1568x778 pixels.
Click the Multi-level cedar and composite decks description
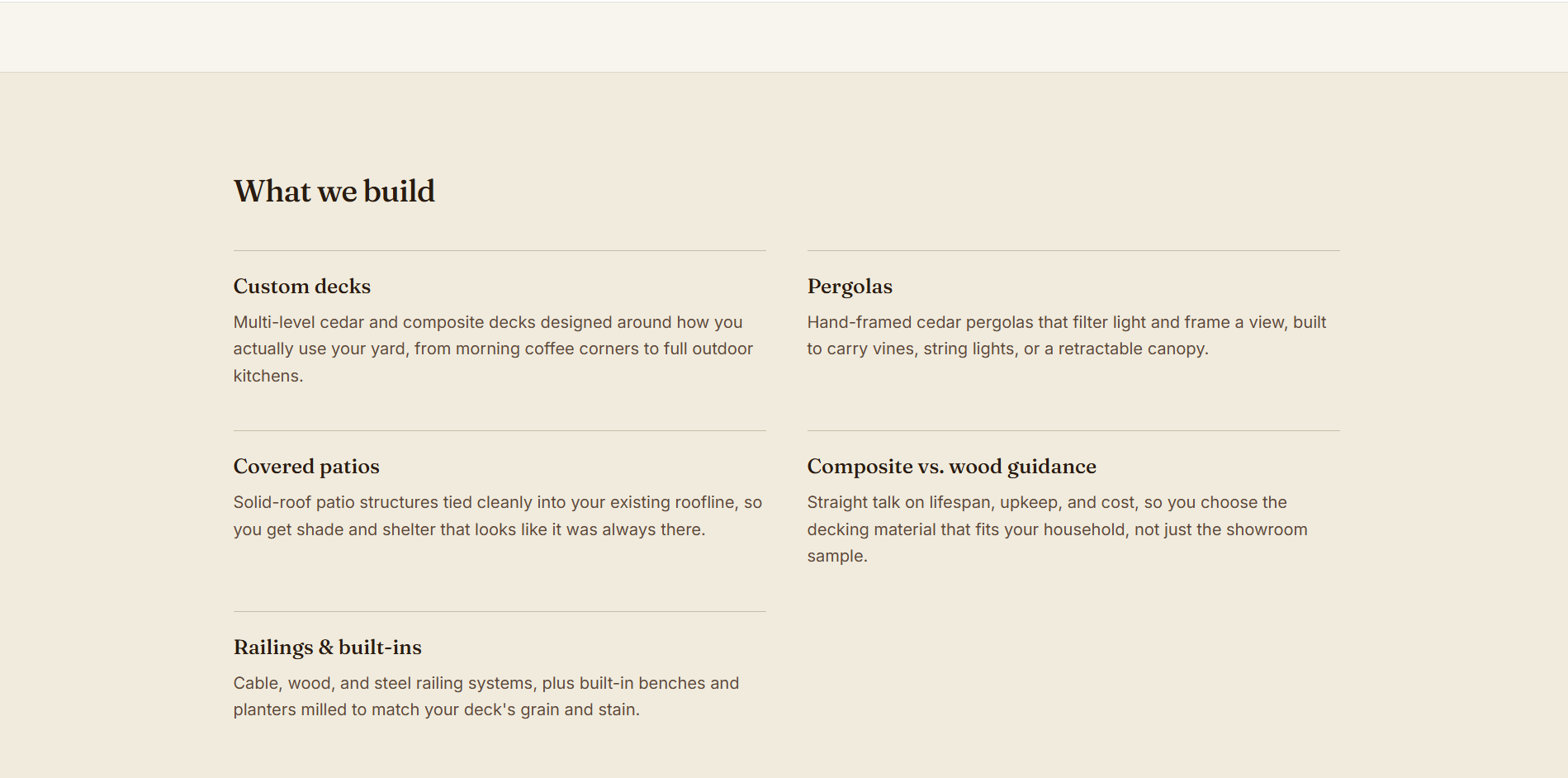(493, 349)
